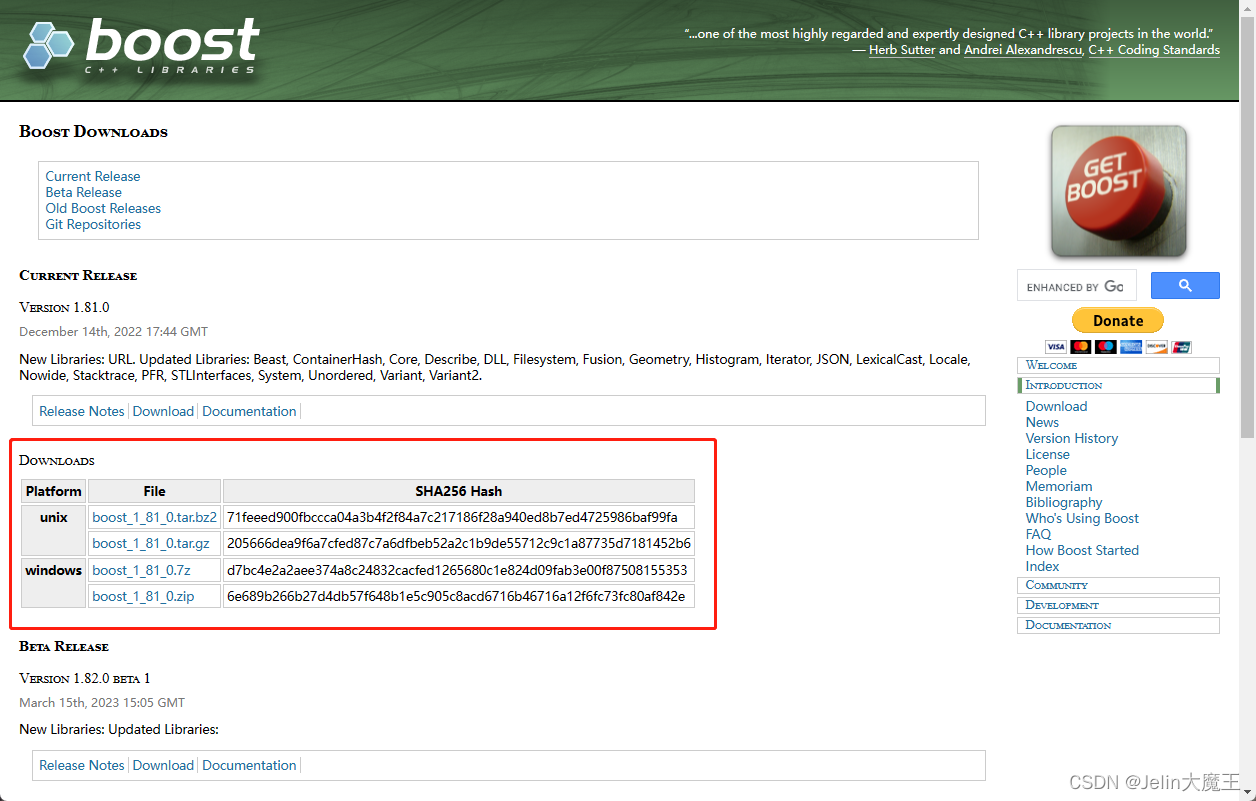Click the Boost C++ Libraries logo
Viewport: 1256px width, 801px height.
tap(141, 46)
